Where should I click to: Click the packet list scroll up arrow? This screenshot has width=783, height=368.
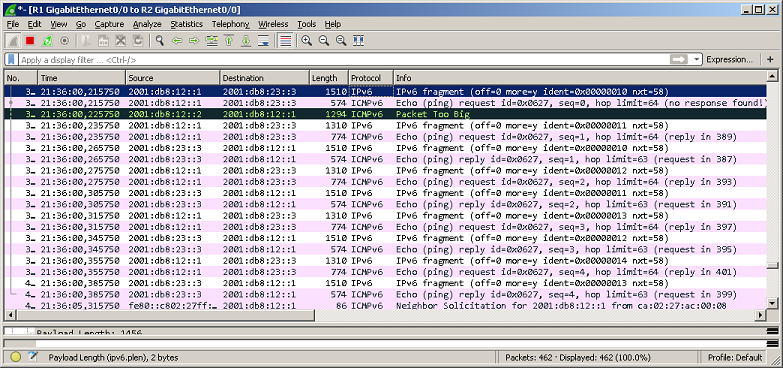[772, 76]
